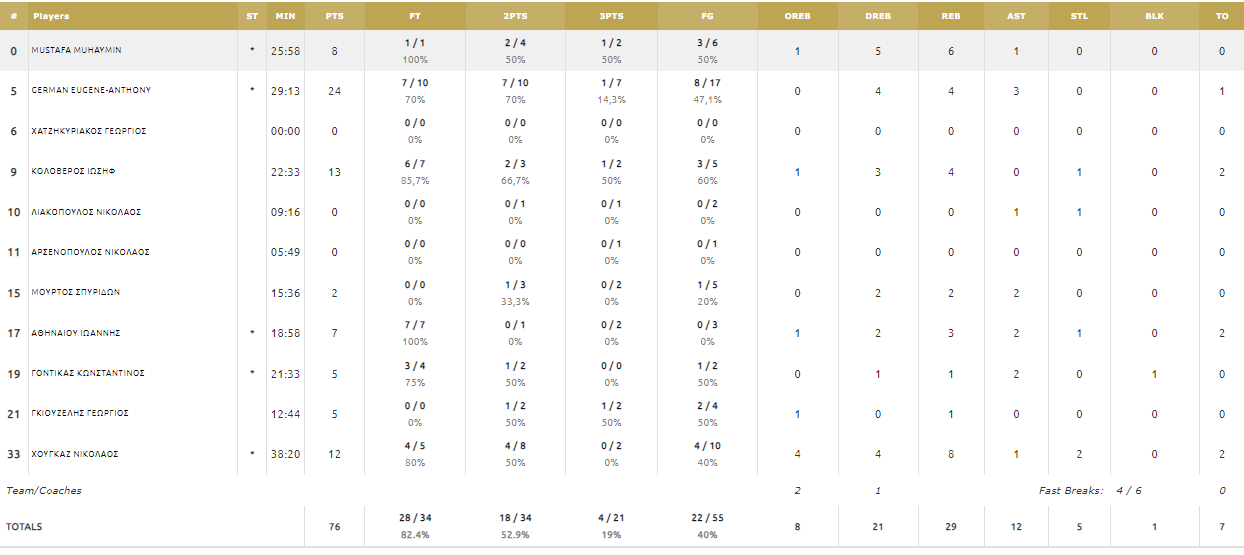Select player ΚΟΛΟΒΕΡΟΣ ΙΩΣΗΦ
The image size is (1244, 555).
[73, 171]
